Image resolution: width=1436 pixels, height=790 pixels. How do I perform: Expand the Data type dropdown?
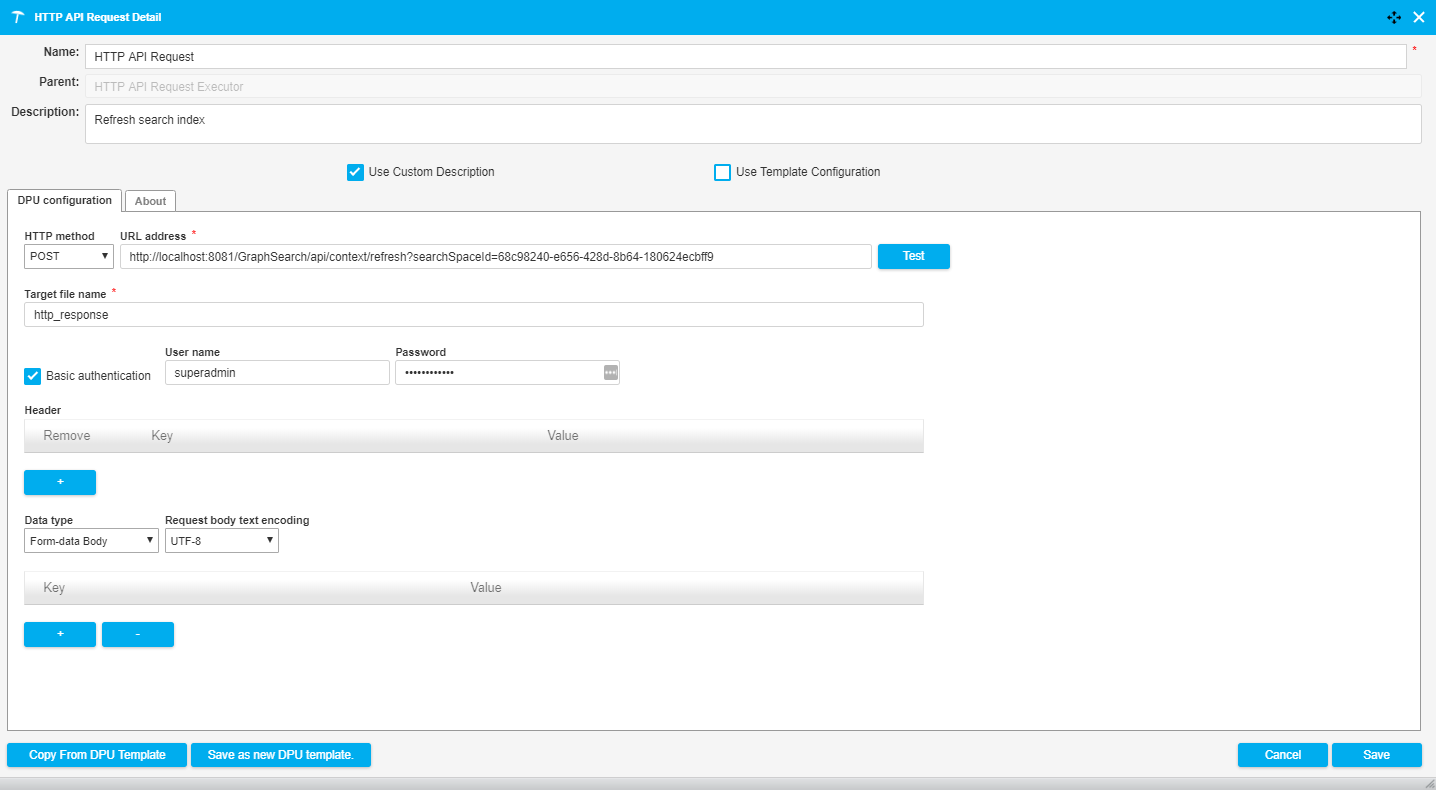coord(91,541)
